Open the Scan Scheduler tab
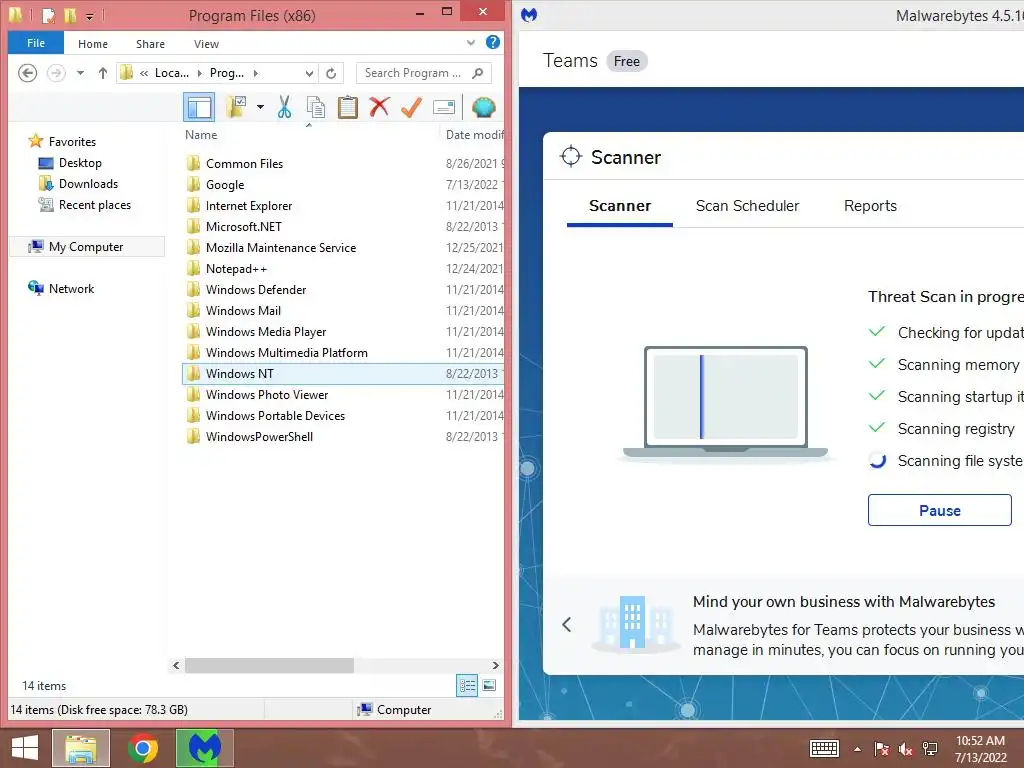The image size is (1024, 768). 747,206
